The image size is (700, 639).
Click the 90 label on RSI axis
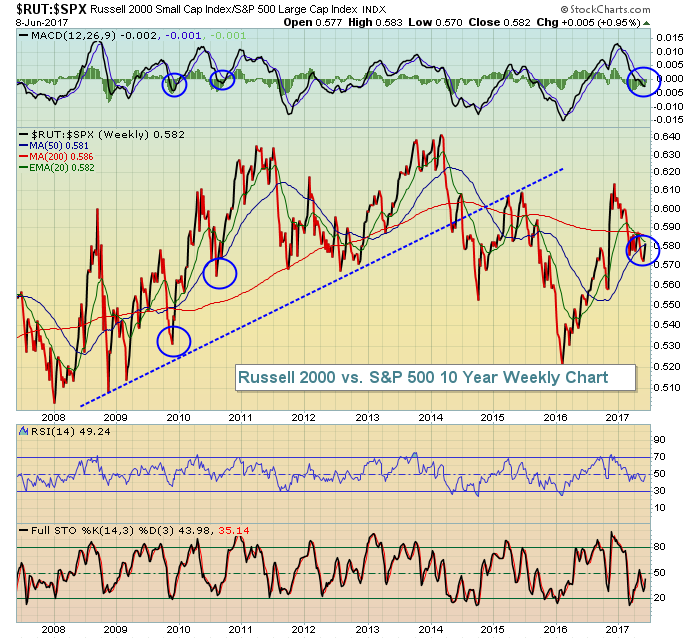(659, 440)
